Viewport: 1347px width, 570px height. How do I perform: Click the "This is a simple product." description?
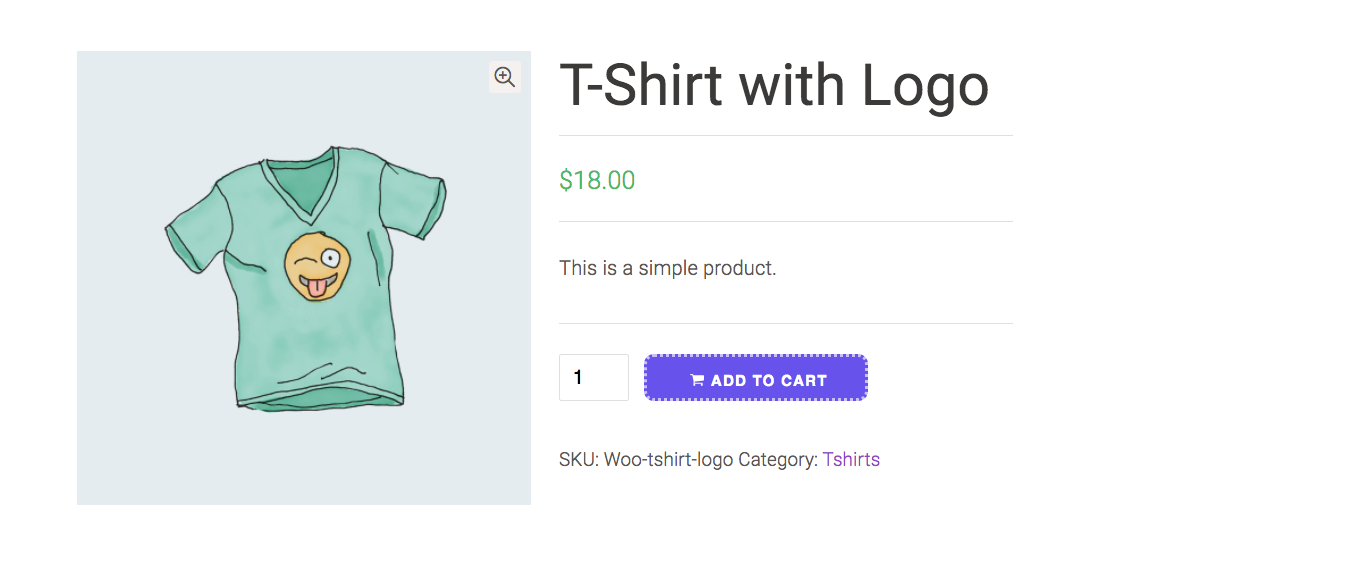(x=667, y=268)
